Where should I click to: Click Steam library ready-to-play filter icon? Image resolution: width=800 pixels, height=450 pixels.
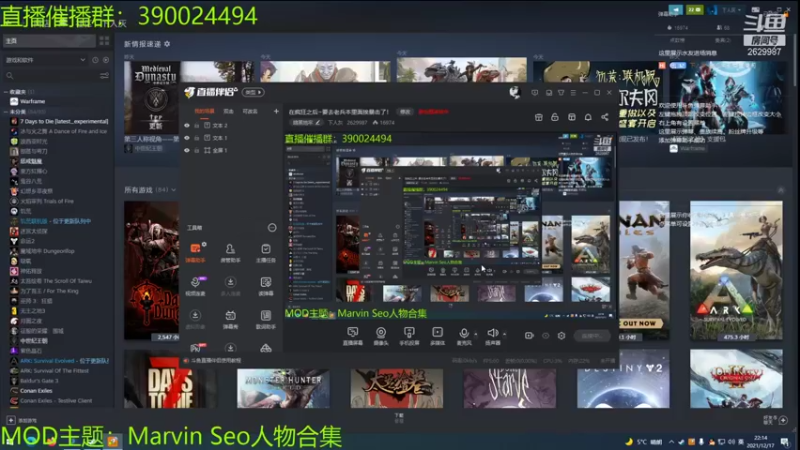pyautogui.click(x=106, y=60)
